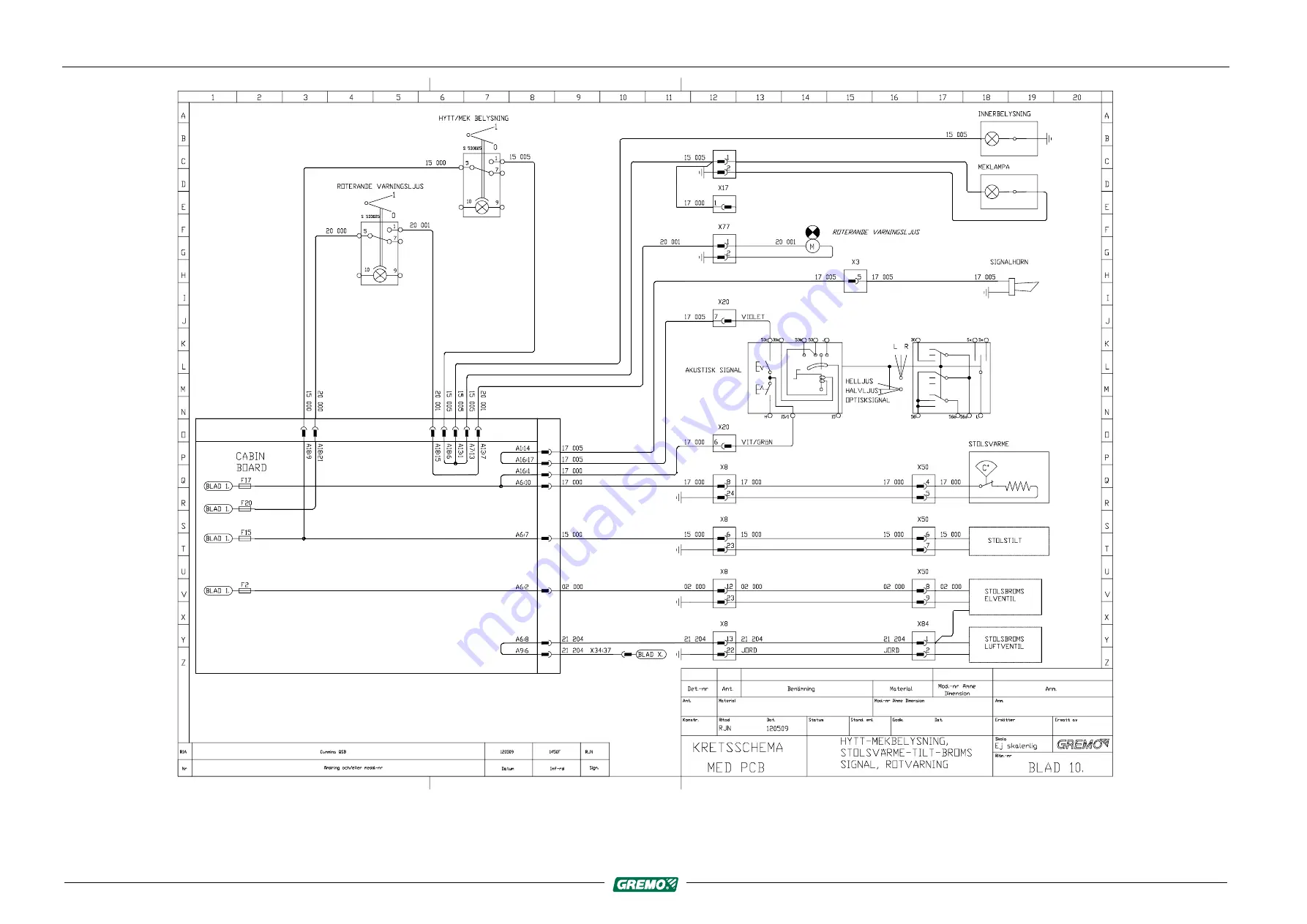The width and height of the screenshot is (1307, 924).
Task: Select the STOLSBROMS LUFTVENTIL component box
Action: click(1005, 645)
